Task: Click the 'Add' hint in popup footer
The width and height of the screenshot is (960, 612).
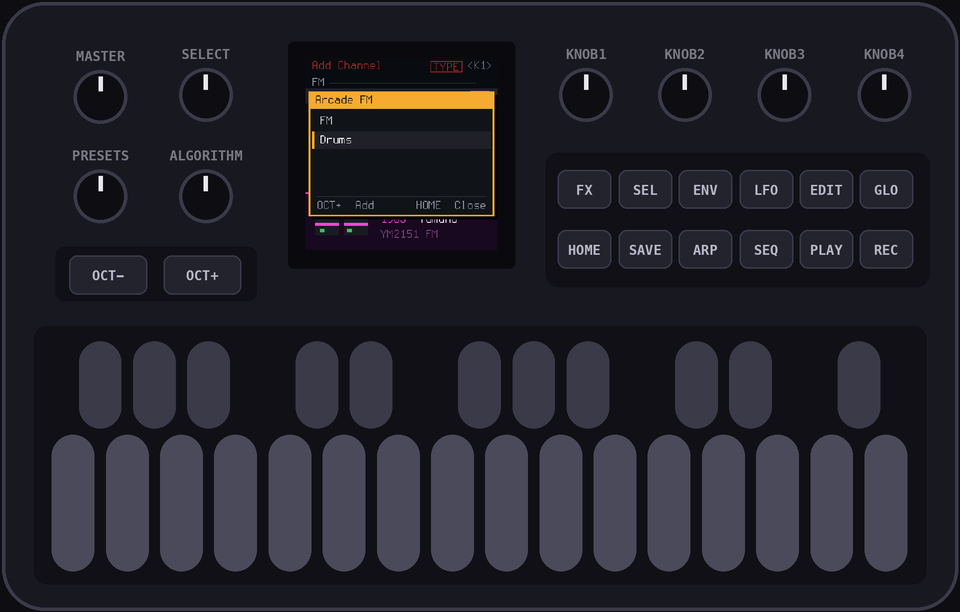Action: tap(364, 205)
